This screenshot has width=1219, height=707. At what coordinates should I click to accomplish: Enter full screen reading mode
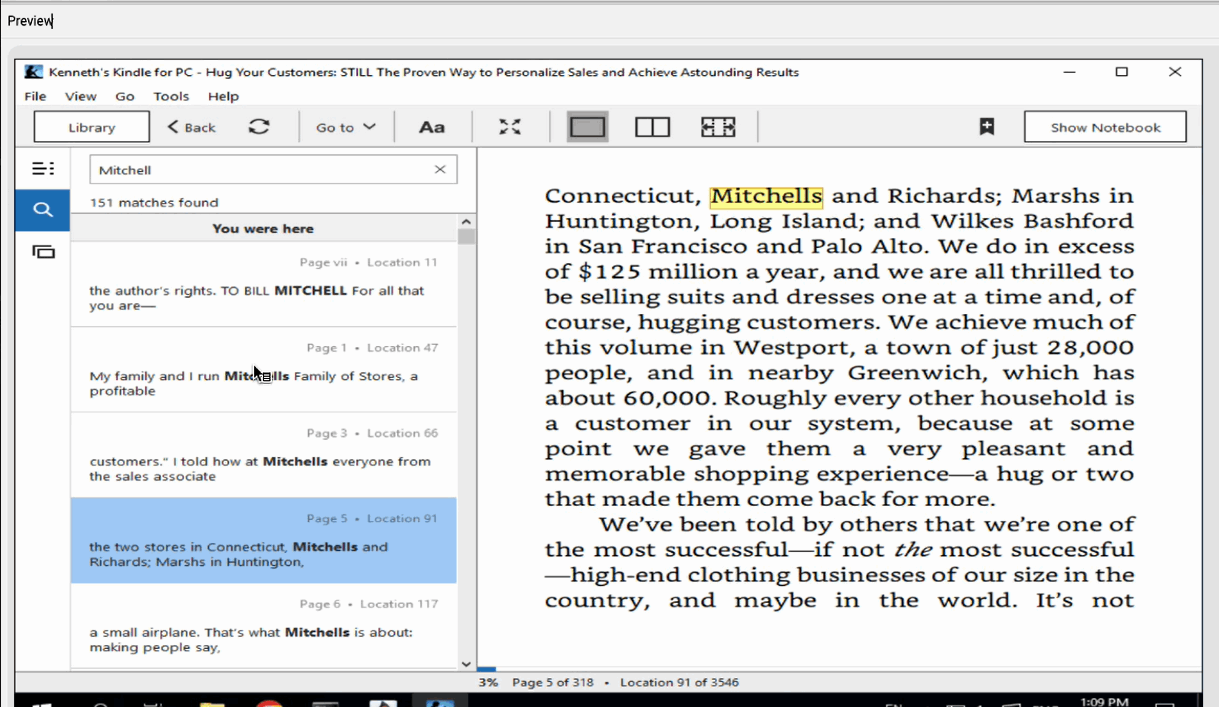[x=510, y=127]
